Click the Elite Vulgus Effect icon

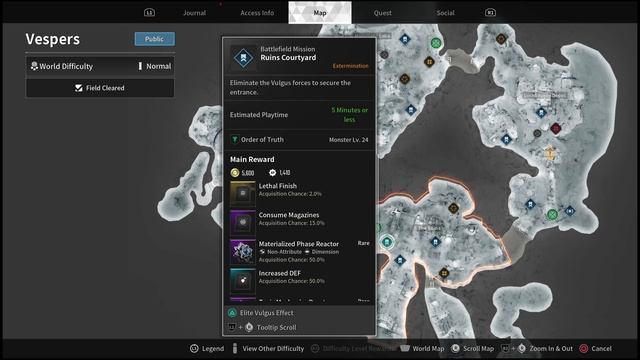pyautogui.click(x=232, y=313)
